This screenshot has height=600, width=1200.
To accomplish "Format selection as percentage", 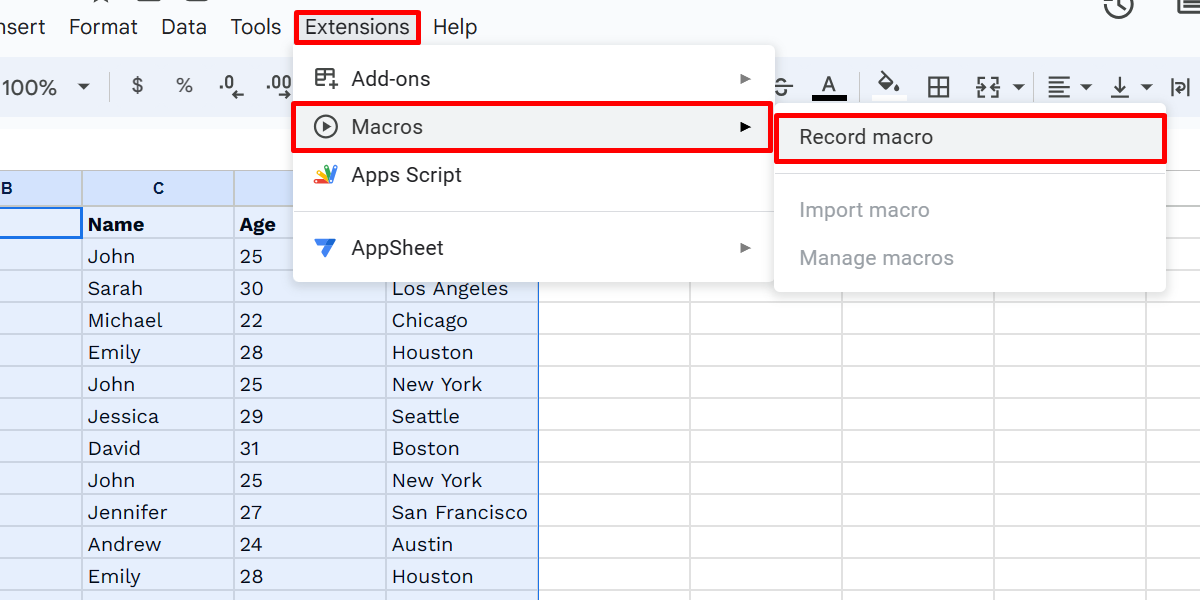I will pyautogui.click(x=184, y=87).
